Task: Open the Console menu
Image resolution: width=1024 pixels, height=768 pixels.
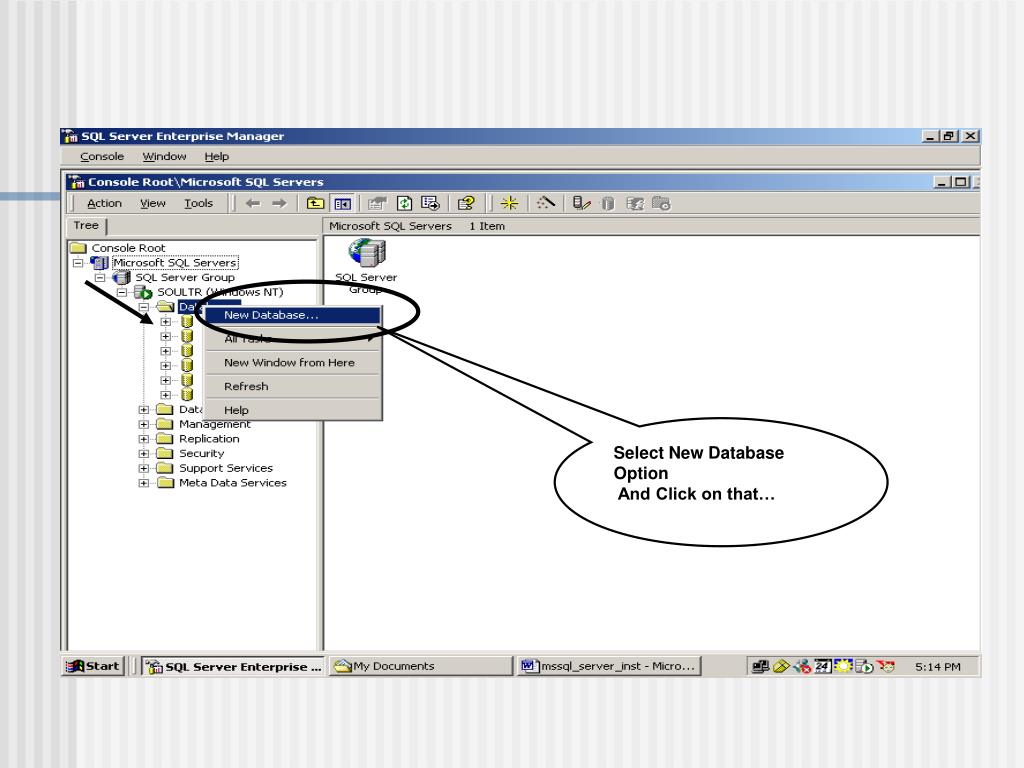Action: pyautogui.click(x=102, y=157)
